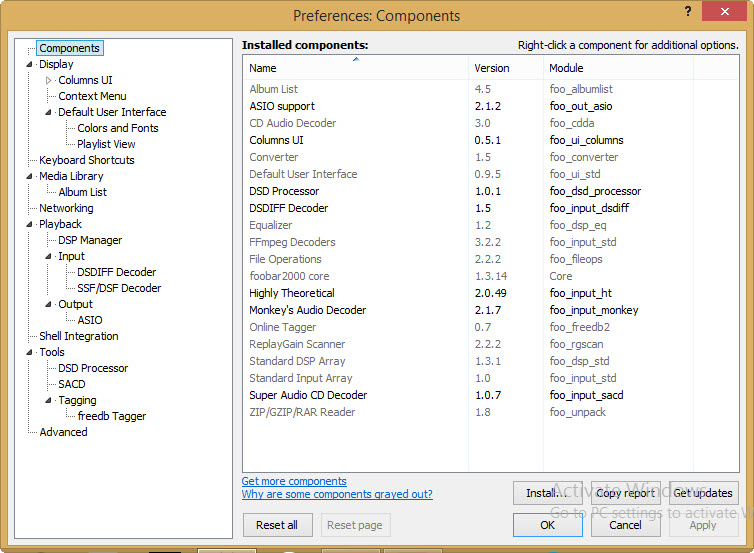Image resolution: width=754 pixels, height=553 pixels.
Task: Open Album List under Media Library
Action: [83, 192]
